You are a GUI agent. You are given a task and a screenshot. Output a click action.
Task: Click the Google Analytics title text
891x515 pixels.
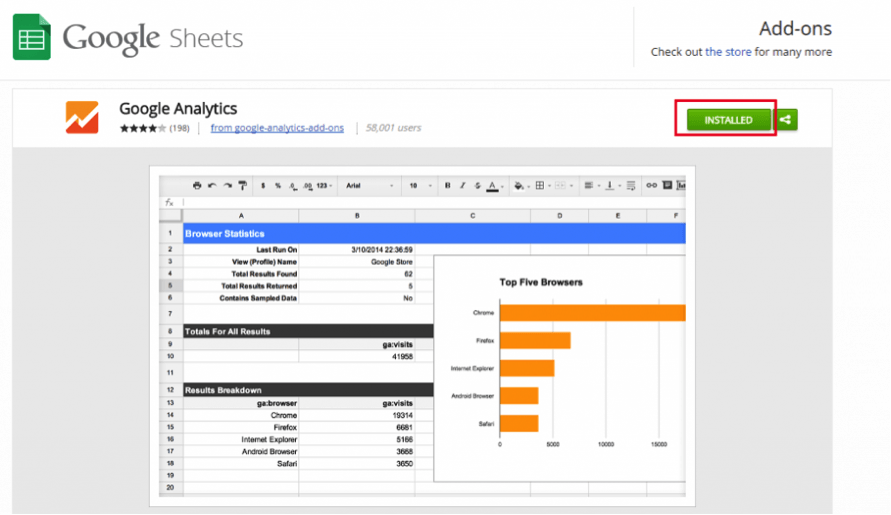[x=178, y=108]
